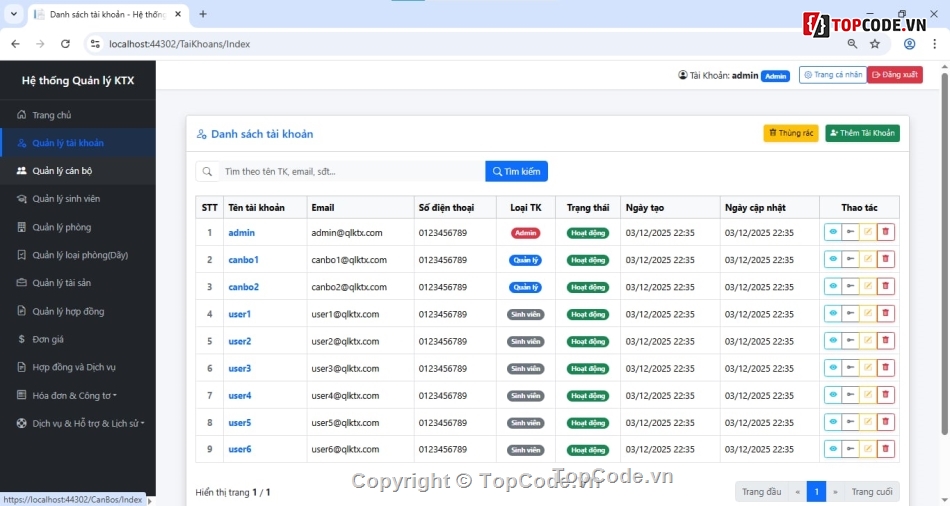Click the key icon for canbo1 account
The image size is (950, 506).
coord(850,259)
